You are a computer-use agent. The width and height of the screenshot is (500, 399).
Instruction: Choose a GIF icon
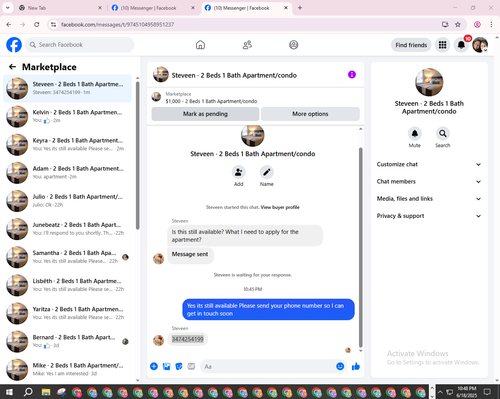pos(191,366)
